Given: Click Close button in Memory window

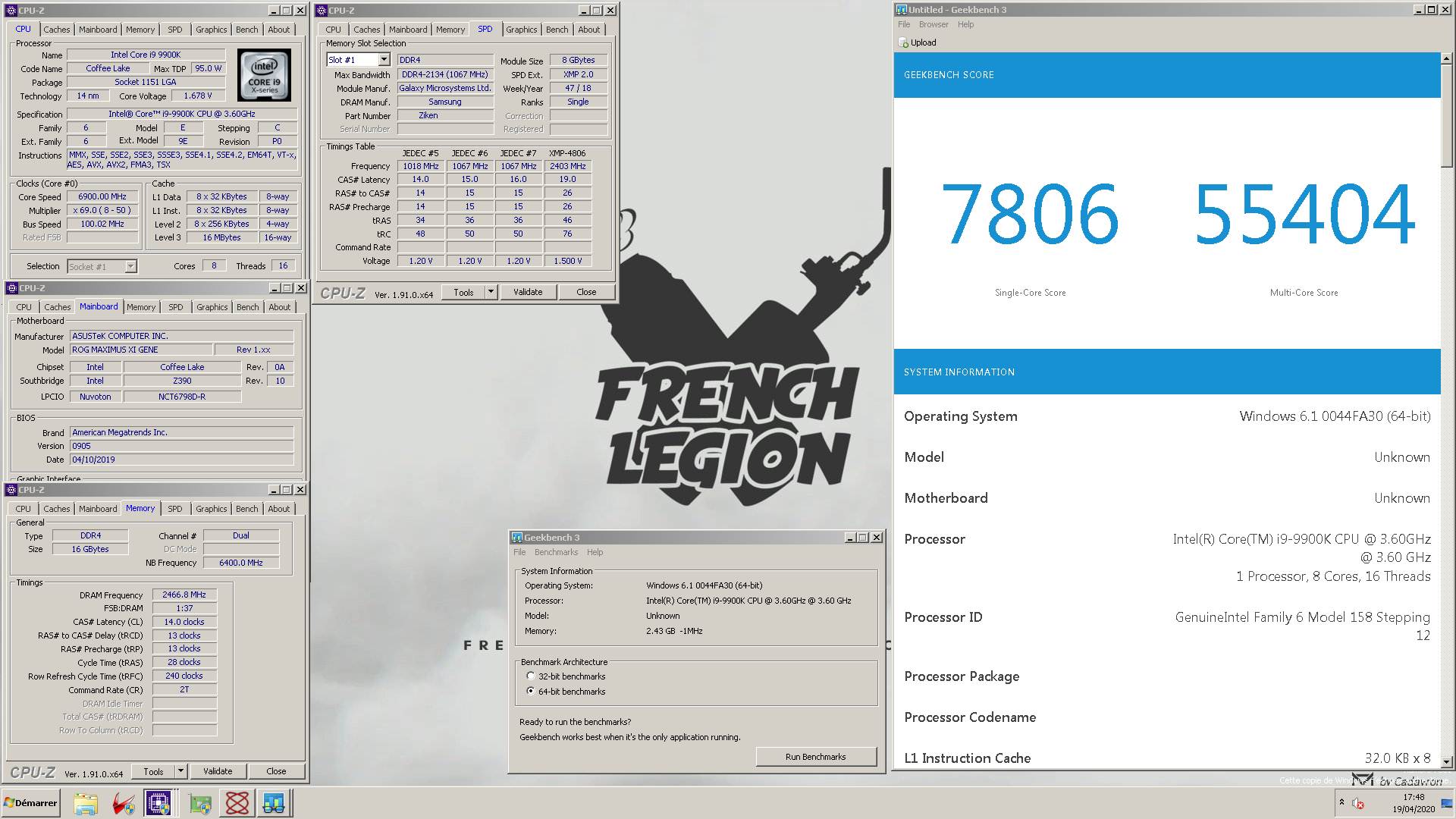Looking at the screenshot, I should click(x=276, y=771).
